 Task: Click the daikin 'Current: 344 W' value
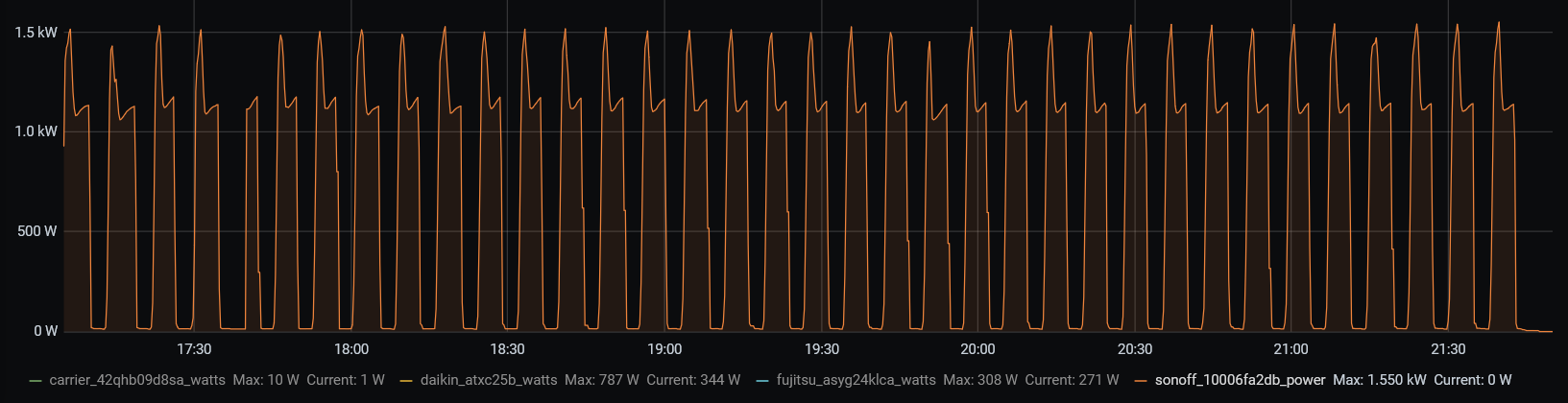693,380
